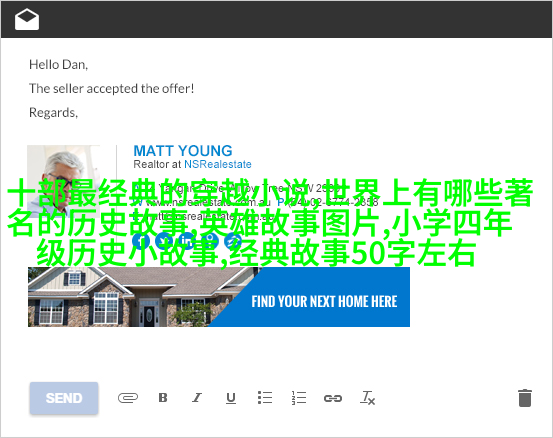
Task: Toggle italic text formatting
Action: click(x=197, y=398)
